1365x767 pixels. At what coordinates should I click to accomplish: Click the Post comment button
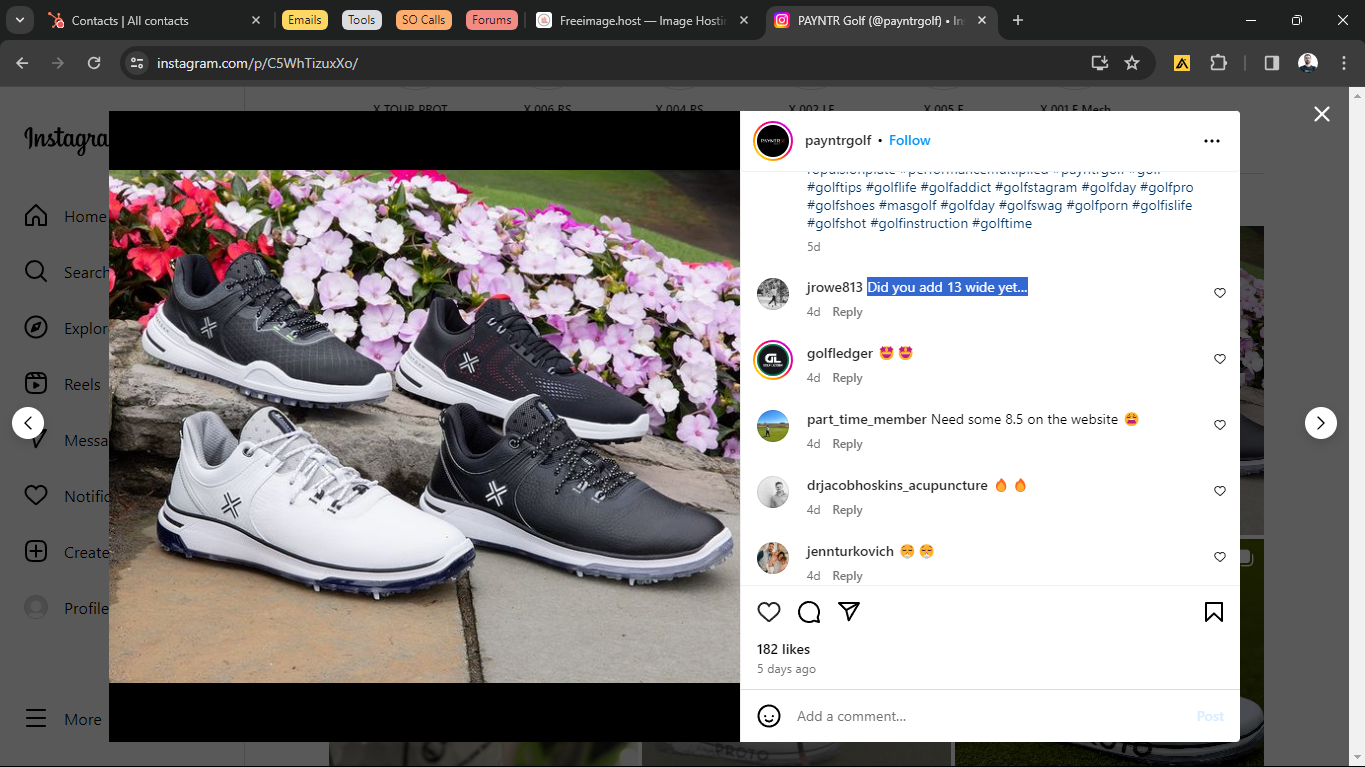1210,716
